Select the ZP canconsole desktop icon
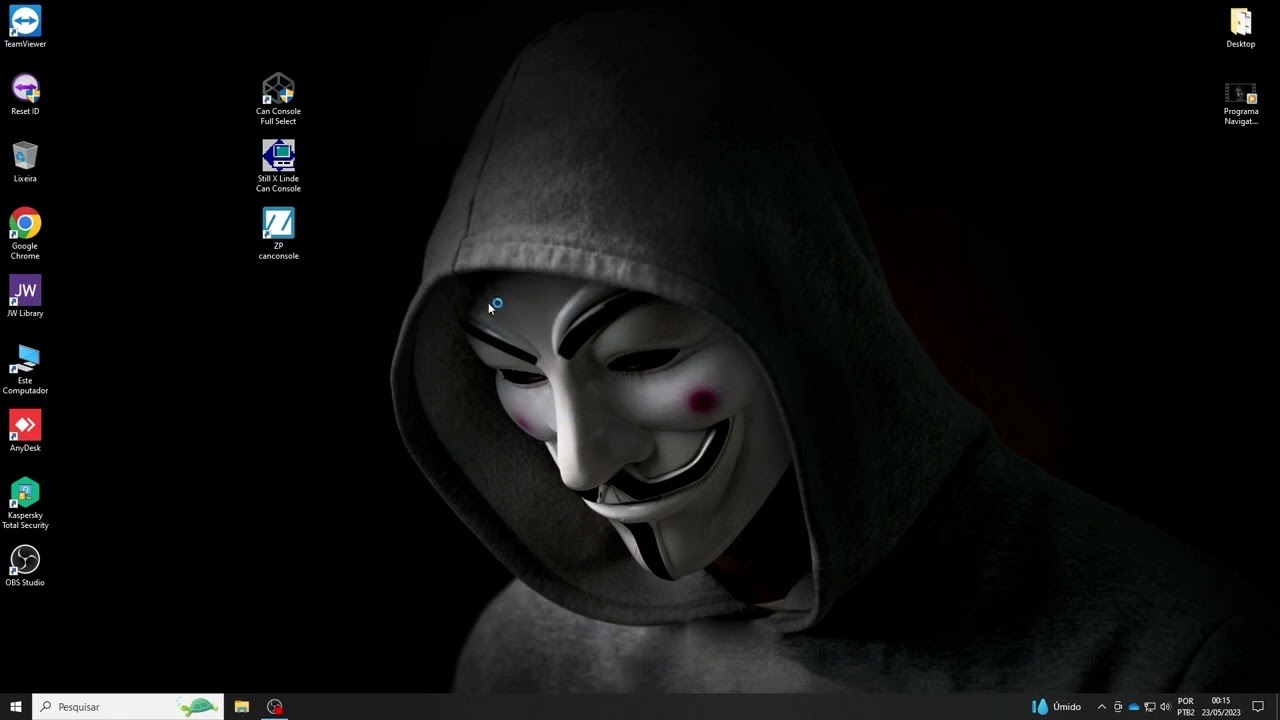The image size is (1280, 720). click(278, 234)
